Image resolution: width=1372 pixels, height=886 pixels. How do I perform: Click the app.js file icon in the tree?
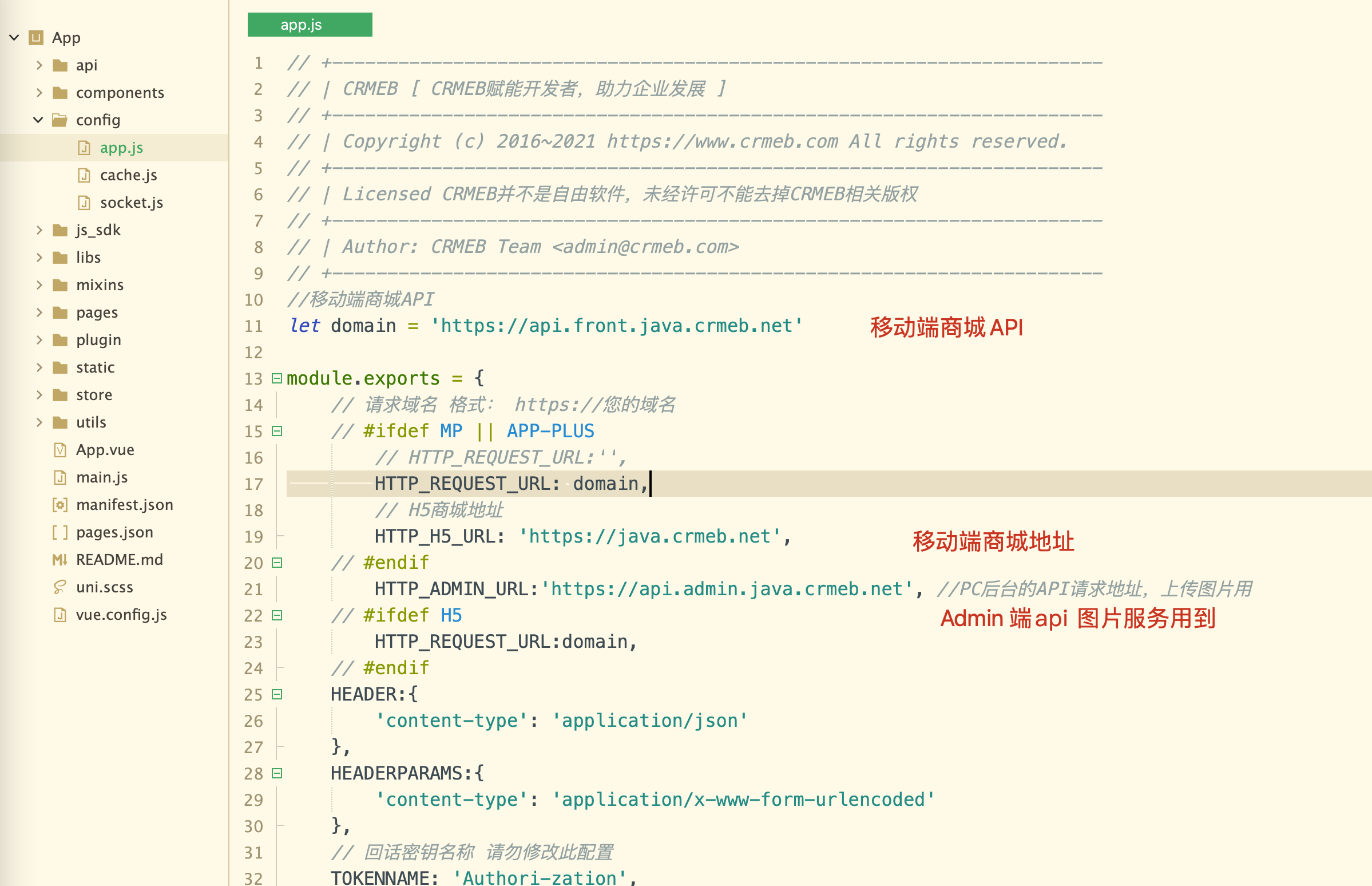[x=85, y=147]
